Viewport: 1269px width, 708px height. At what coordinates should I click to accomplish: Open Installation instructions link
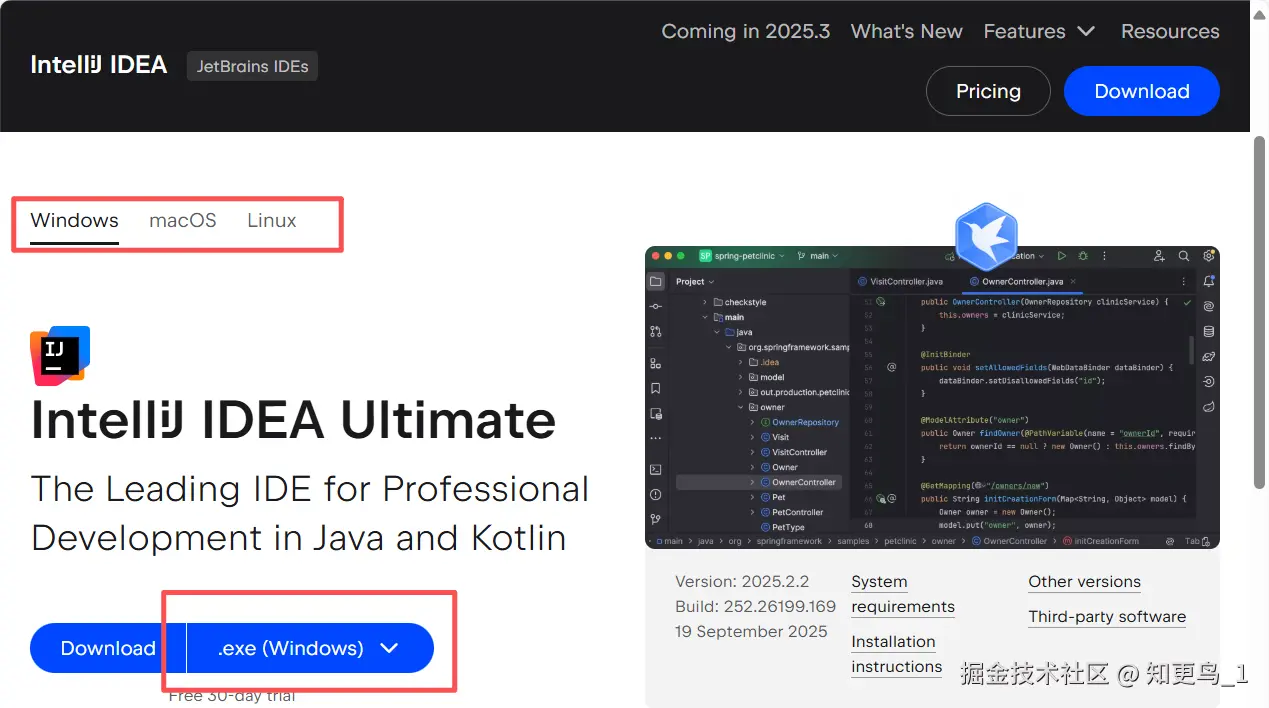(897, 654)
